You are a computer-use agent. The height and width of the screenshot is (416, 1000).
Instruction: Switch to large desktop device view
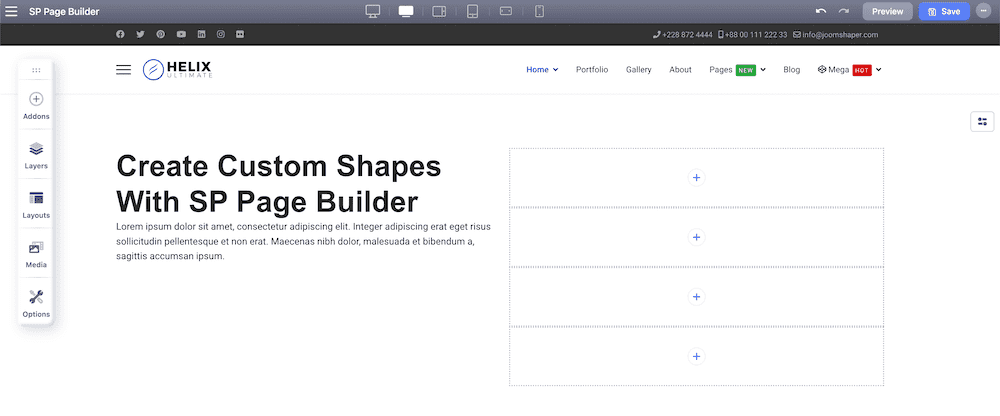[x=373, y=11]
